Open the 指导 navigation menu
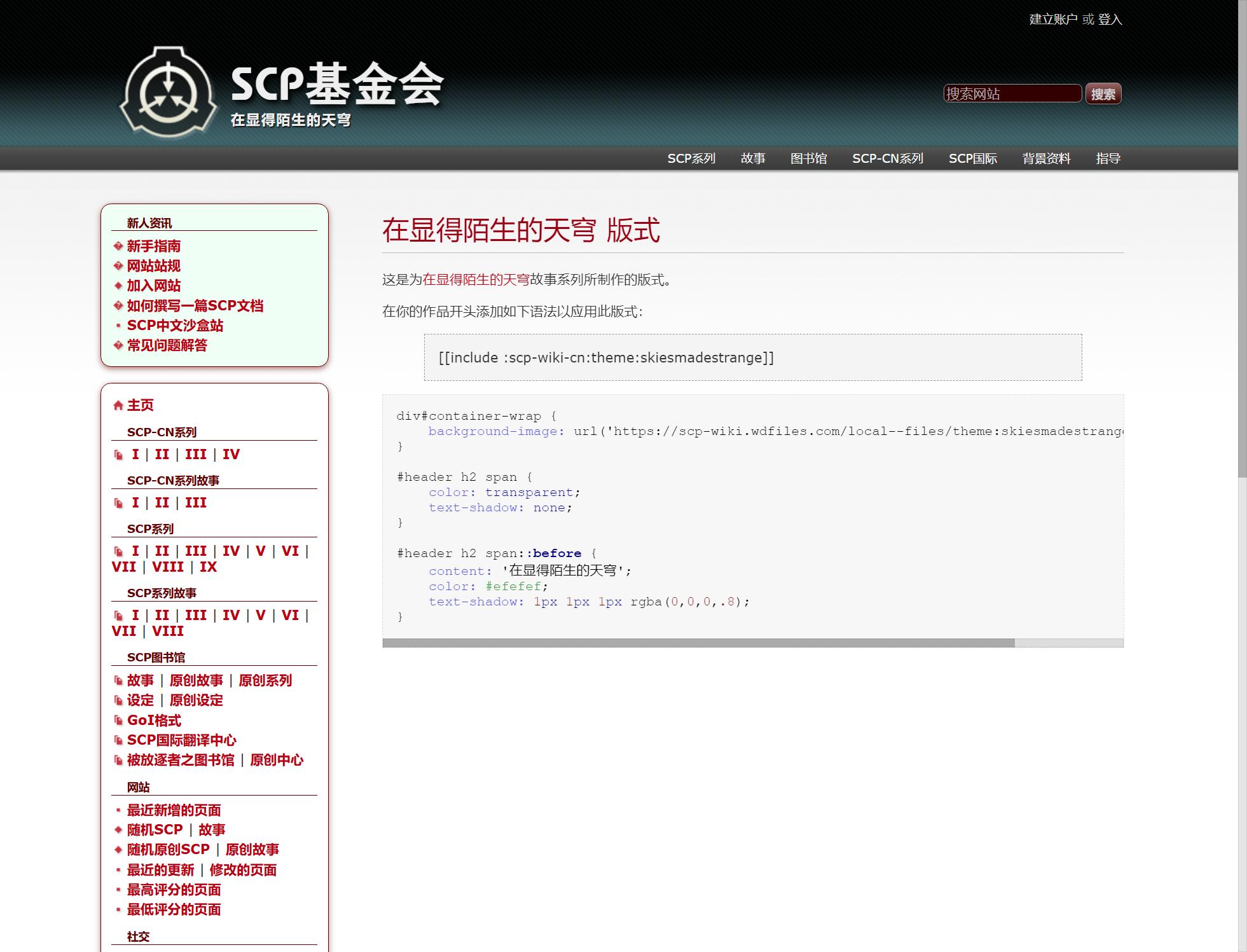 coord(1108,158)
